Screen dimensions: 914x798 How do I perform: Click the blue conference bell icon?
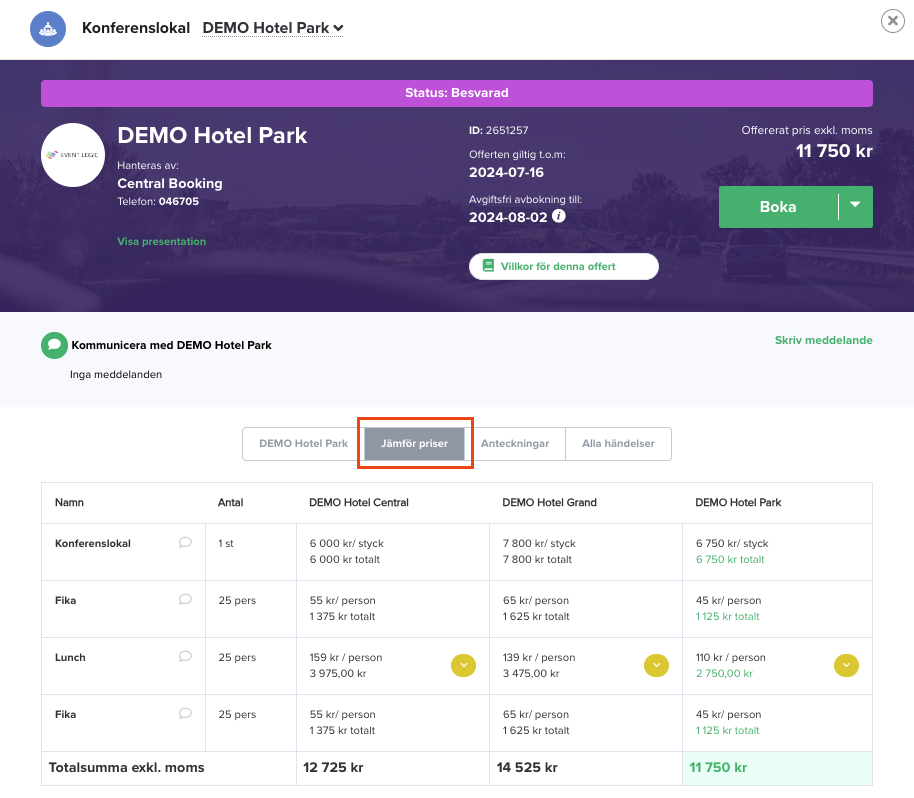[x=48, y=29]
